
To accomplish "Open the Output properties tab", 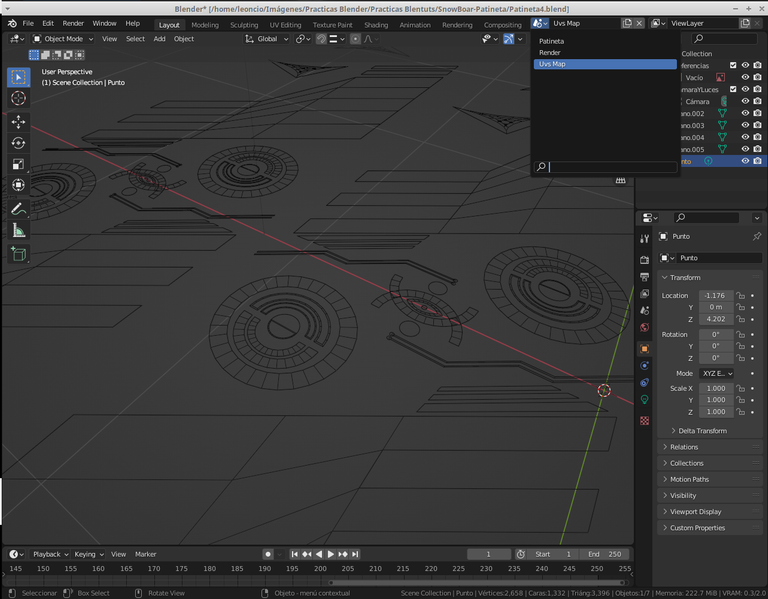I will 645,277.
